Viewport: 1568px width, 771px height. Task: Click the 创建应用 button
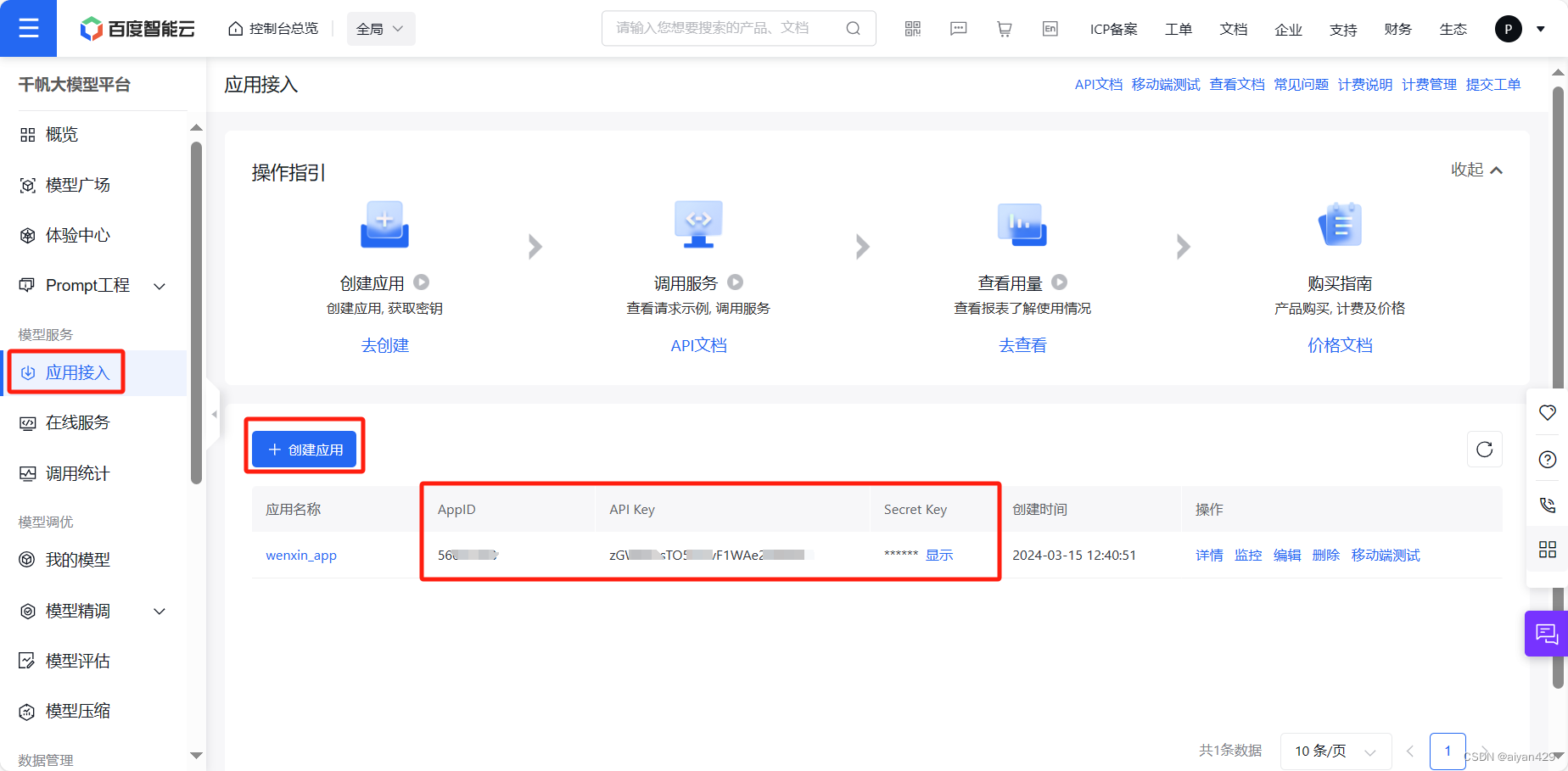click(x=305, y=450)
